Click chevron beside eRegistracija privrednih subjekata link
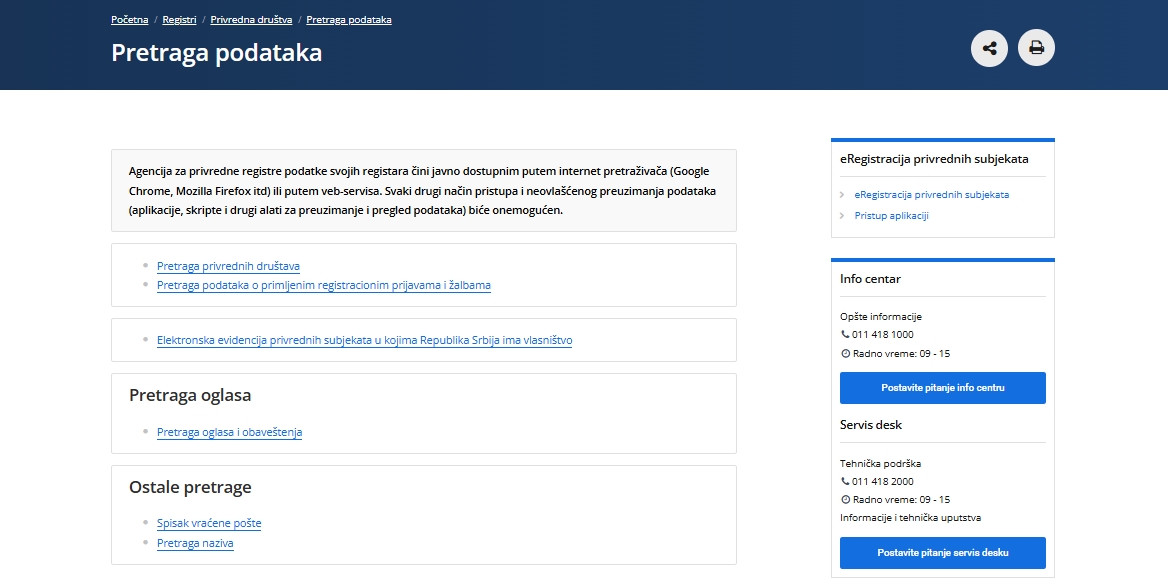 click(843, 195)
